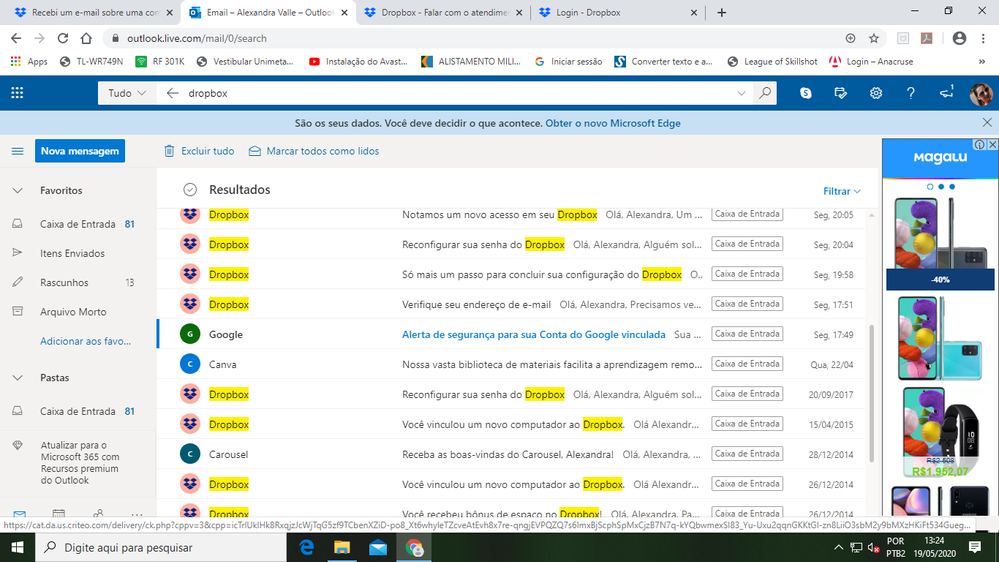Toggle the navigation pane hamburger menu
This screenshot has width=999, height=562.
[17, 151]
